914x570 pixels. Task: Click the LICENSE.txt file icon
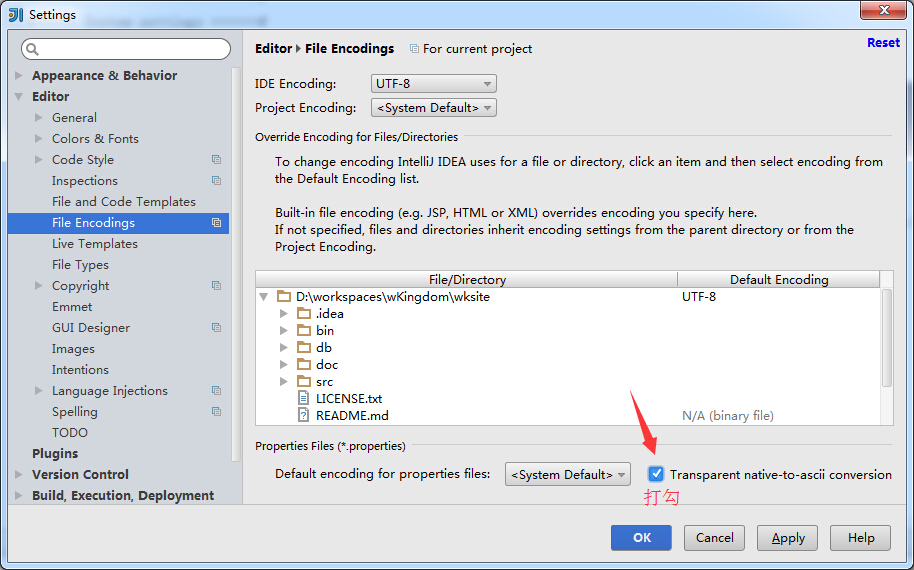304,398
